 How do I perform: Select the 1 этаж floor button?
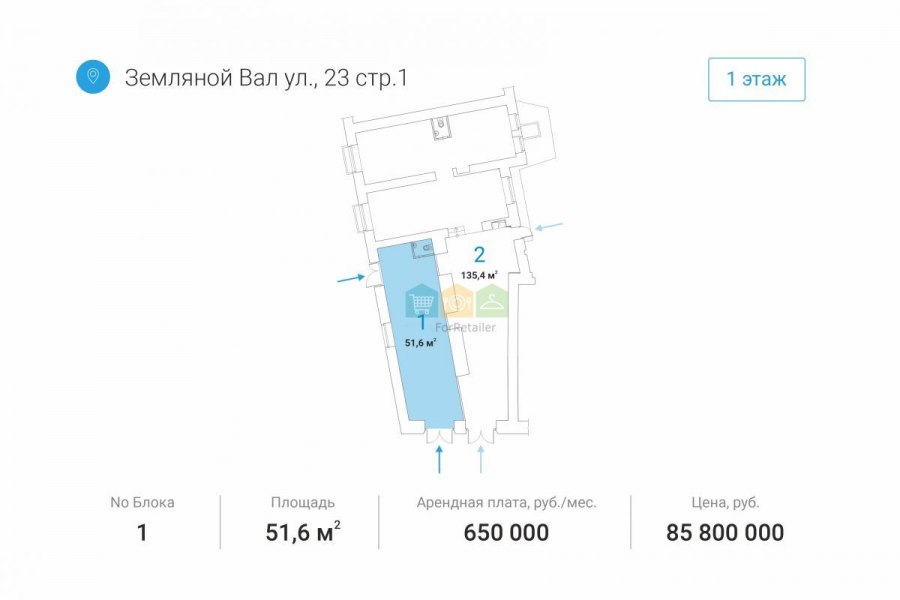tap(756, 79)
